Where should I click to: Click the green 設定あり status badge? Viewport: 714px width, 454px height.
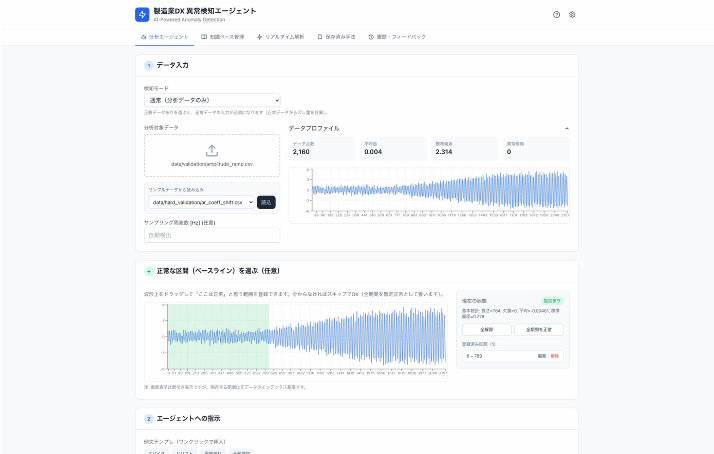point(552,301)
